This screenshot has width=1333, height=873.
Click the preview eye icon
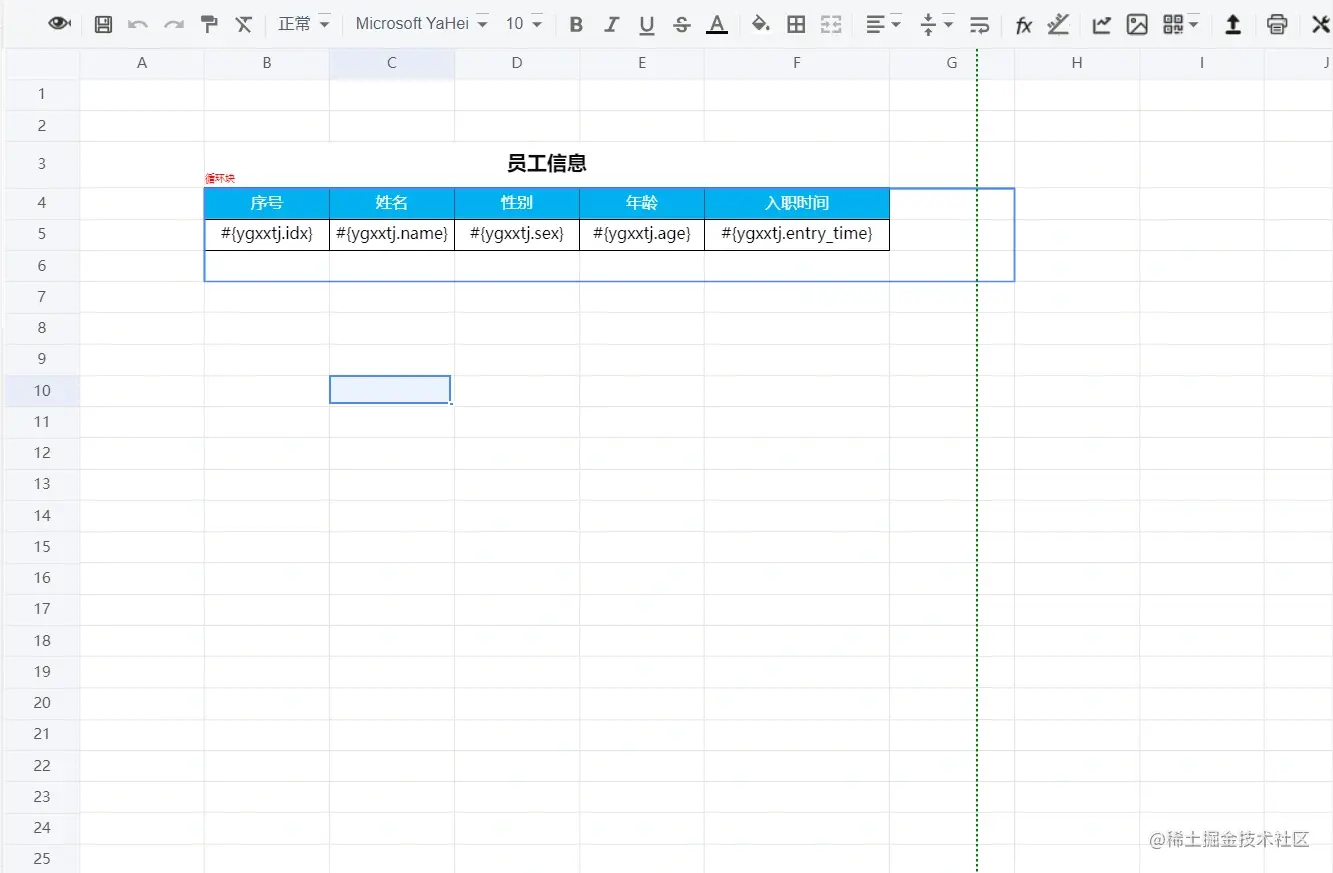click(59, 23)
